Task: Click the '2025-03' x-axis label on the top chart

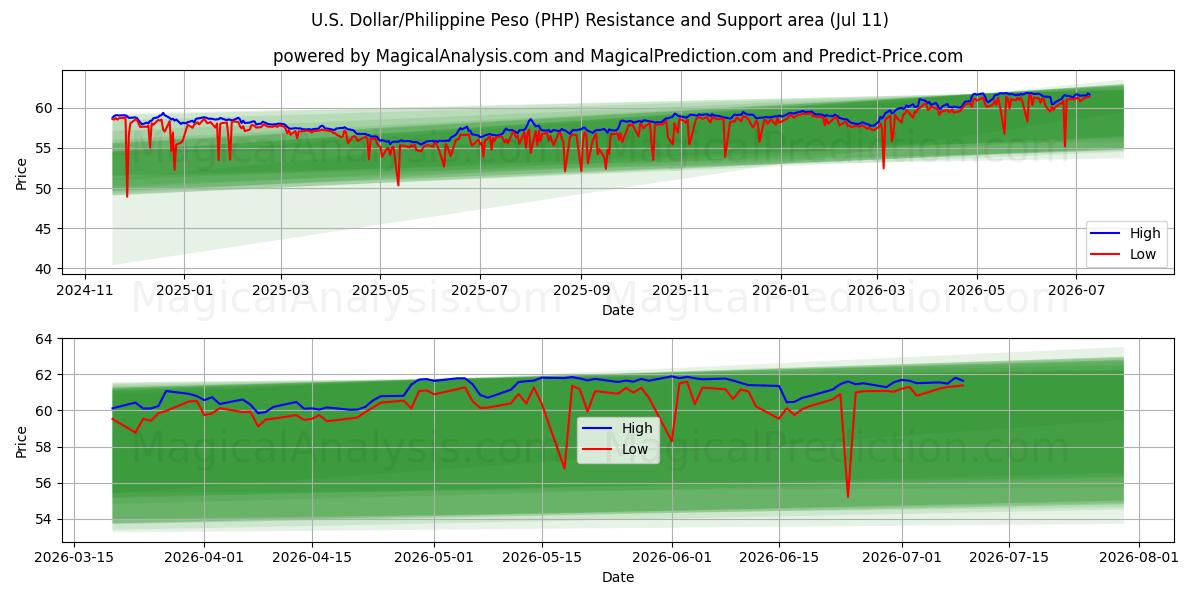Action: 281,290
